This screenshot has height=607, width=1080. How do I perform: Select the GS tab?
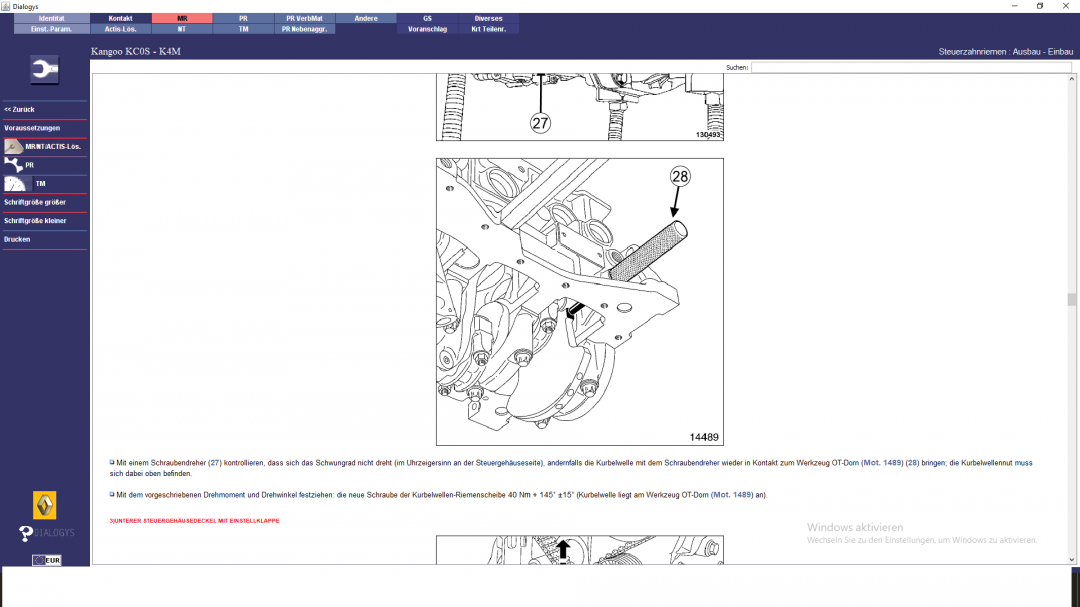click(427, 19)
